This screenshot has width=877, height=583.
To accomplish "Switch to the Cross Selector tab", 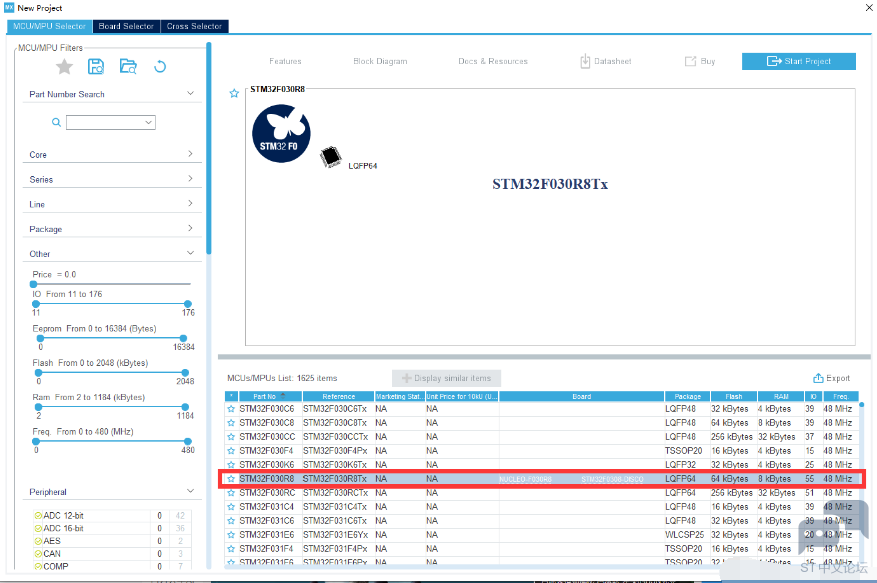I will click(195, 26).
